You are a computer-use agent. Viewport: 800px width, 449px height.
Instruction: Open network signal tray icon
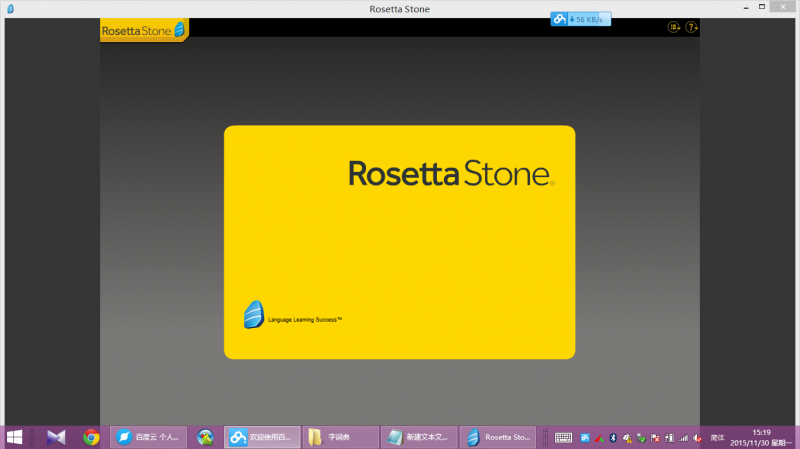point(684,438)
